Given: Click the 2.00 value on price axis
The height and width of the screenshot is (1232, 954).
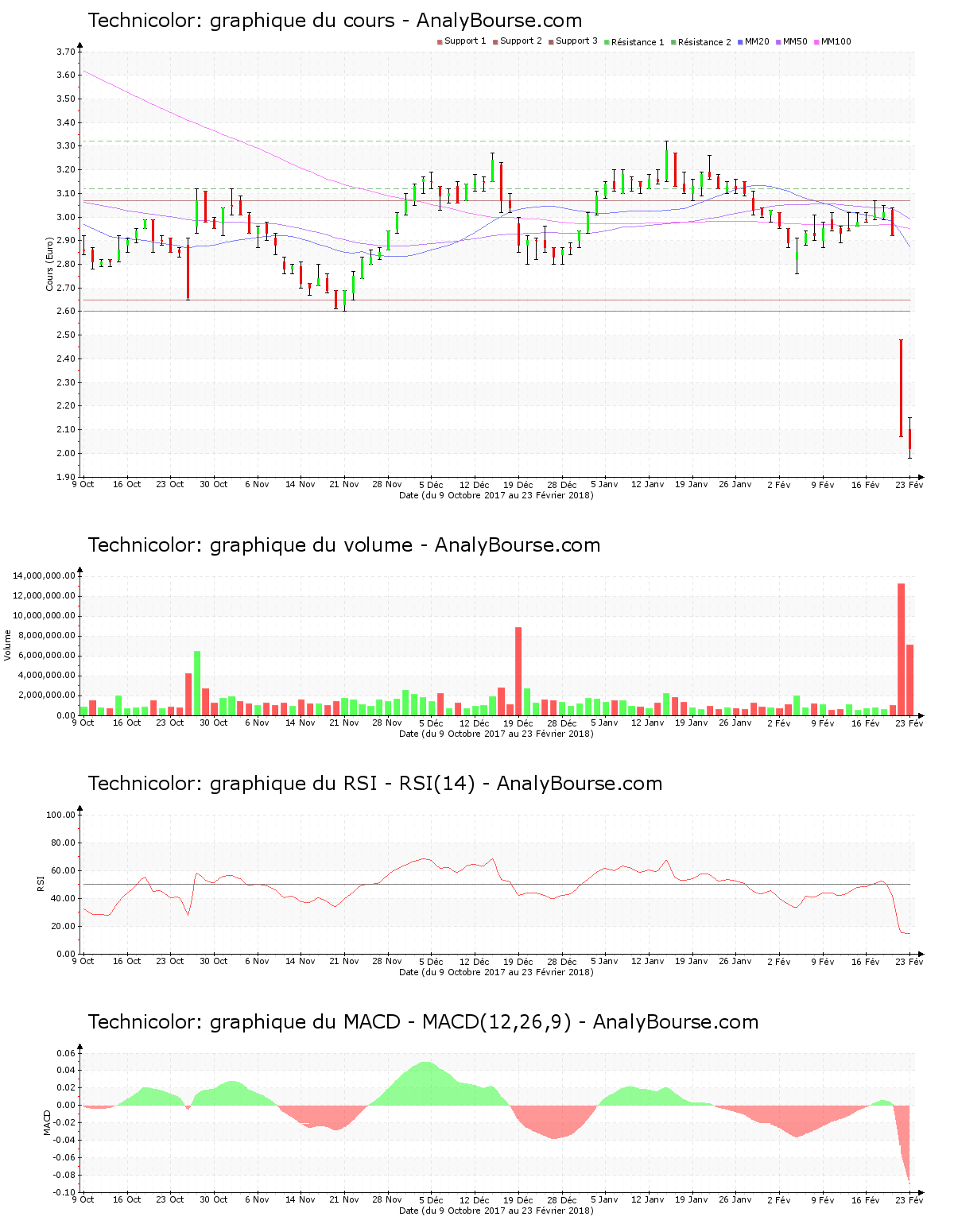Looking at the screenshot, I should click(x=66, y=453).
